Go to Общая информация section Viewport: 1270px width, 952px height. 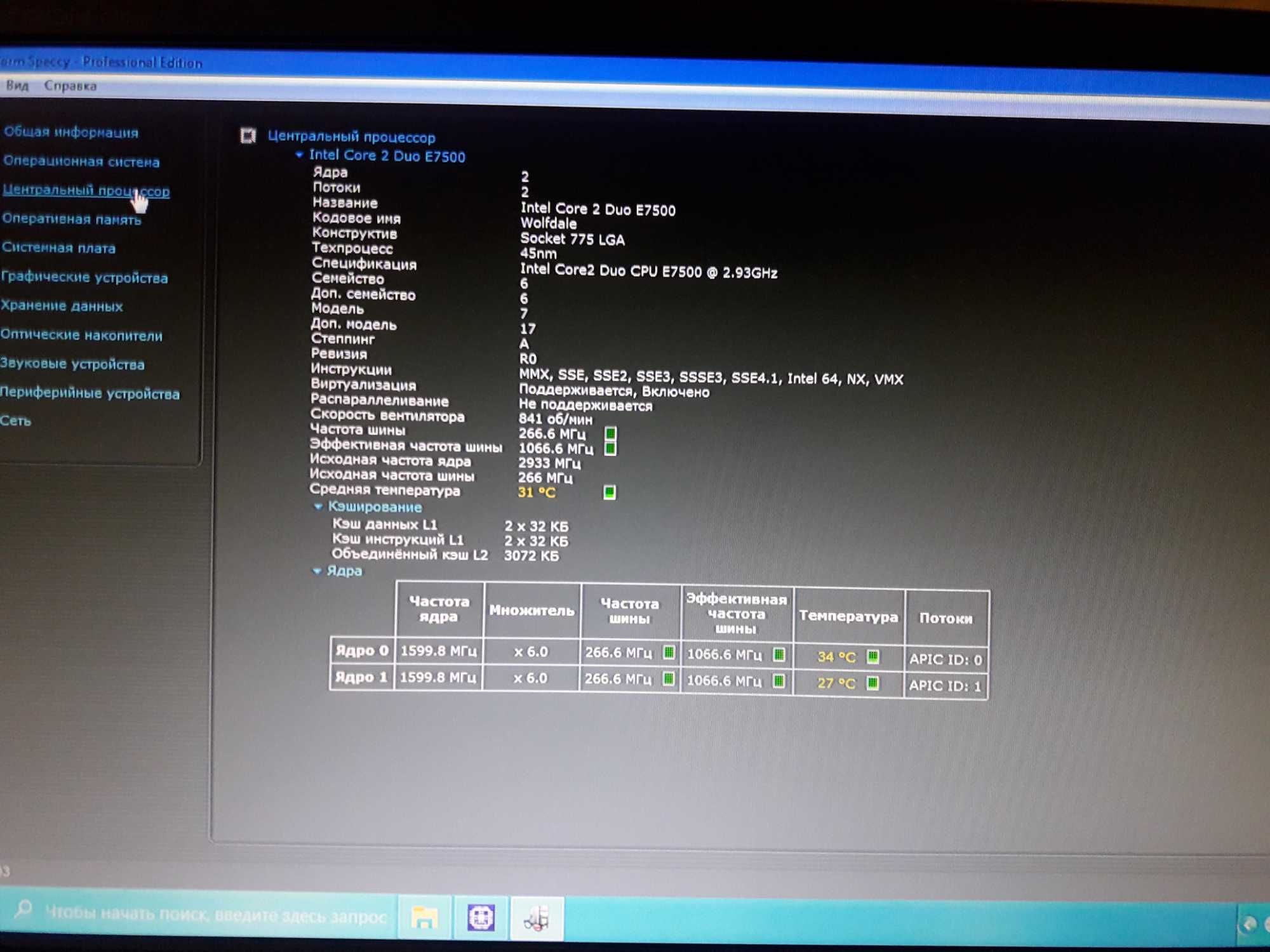pyautogui.click(x=71, y=132)
